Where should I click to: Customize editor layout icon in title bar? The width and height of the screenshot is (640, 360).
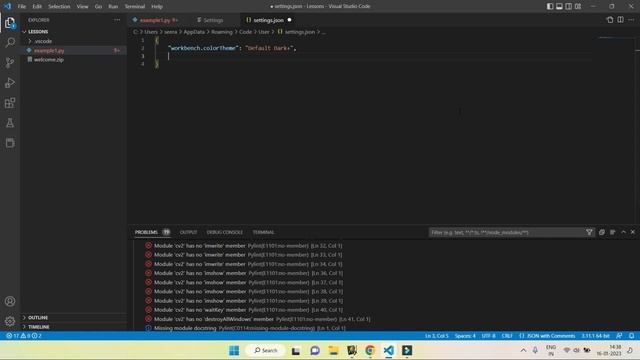pyautogui.click(x=578, y=6)
